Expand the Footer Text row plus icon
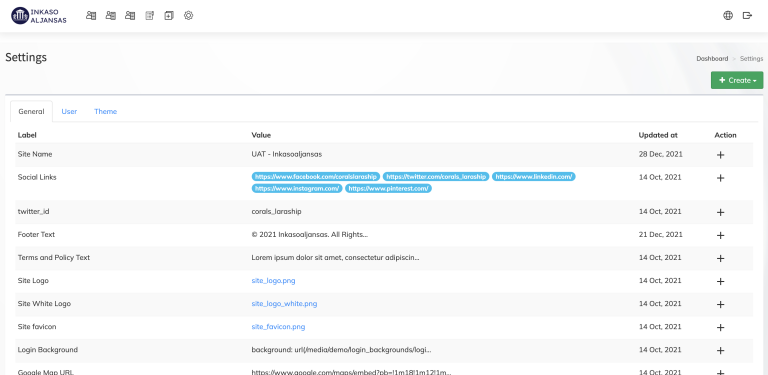 point(720,235)
